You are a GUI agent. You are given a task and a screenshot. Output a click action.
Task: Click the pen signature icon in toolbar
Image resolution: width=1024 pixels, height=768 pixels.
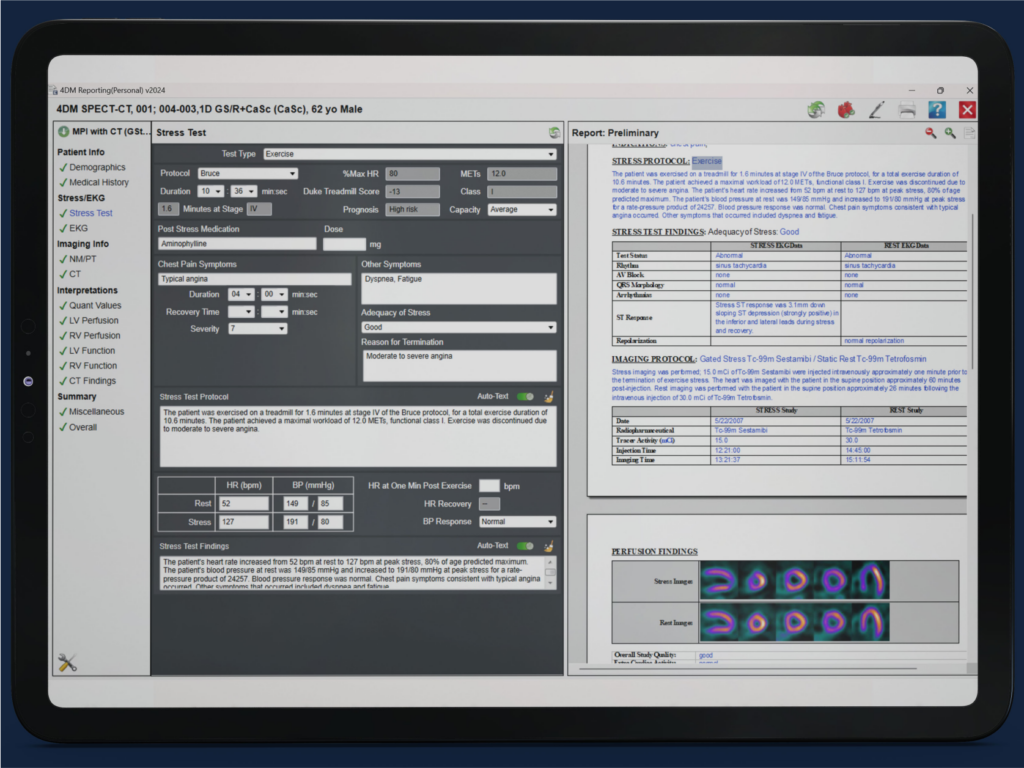tap(876, 110)
